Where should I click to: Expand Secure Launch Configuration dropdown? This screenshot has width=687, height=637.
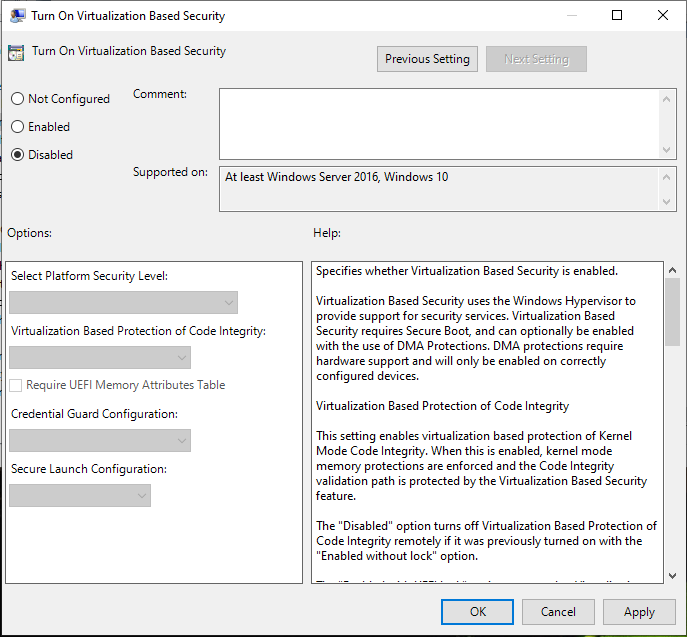point(80,495)
